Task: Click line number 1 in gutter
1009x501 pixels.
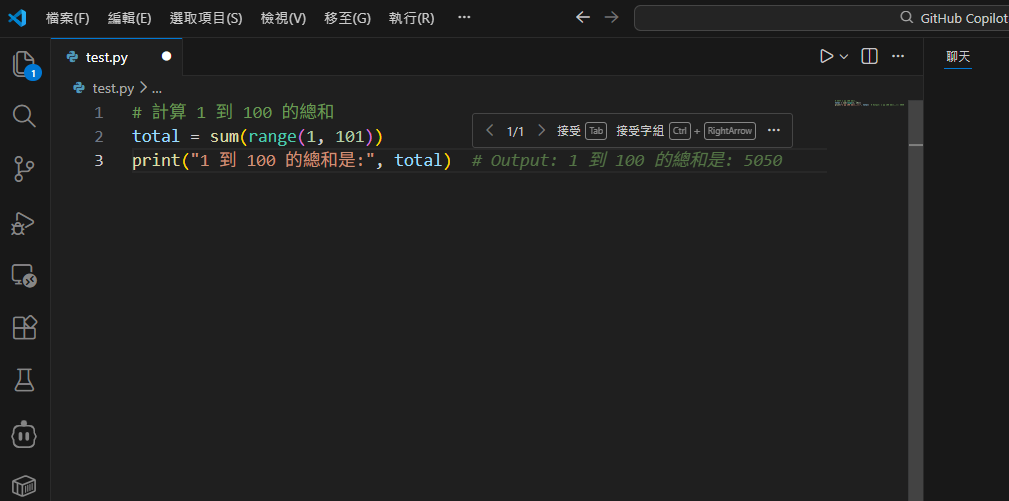Action: (98, 113)
